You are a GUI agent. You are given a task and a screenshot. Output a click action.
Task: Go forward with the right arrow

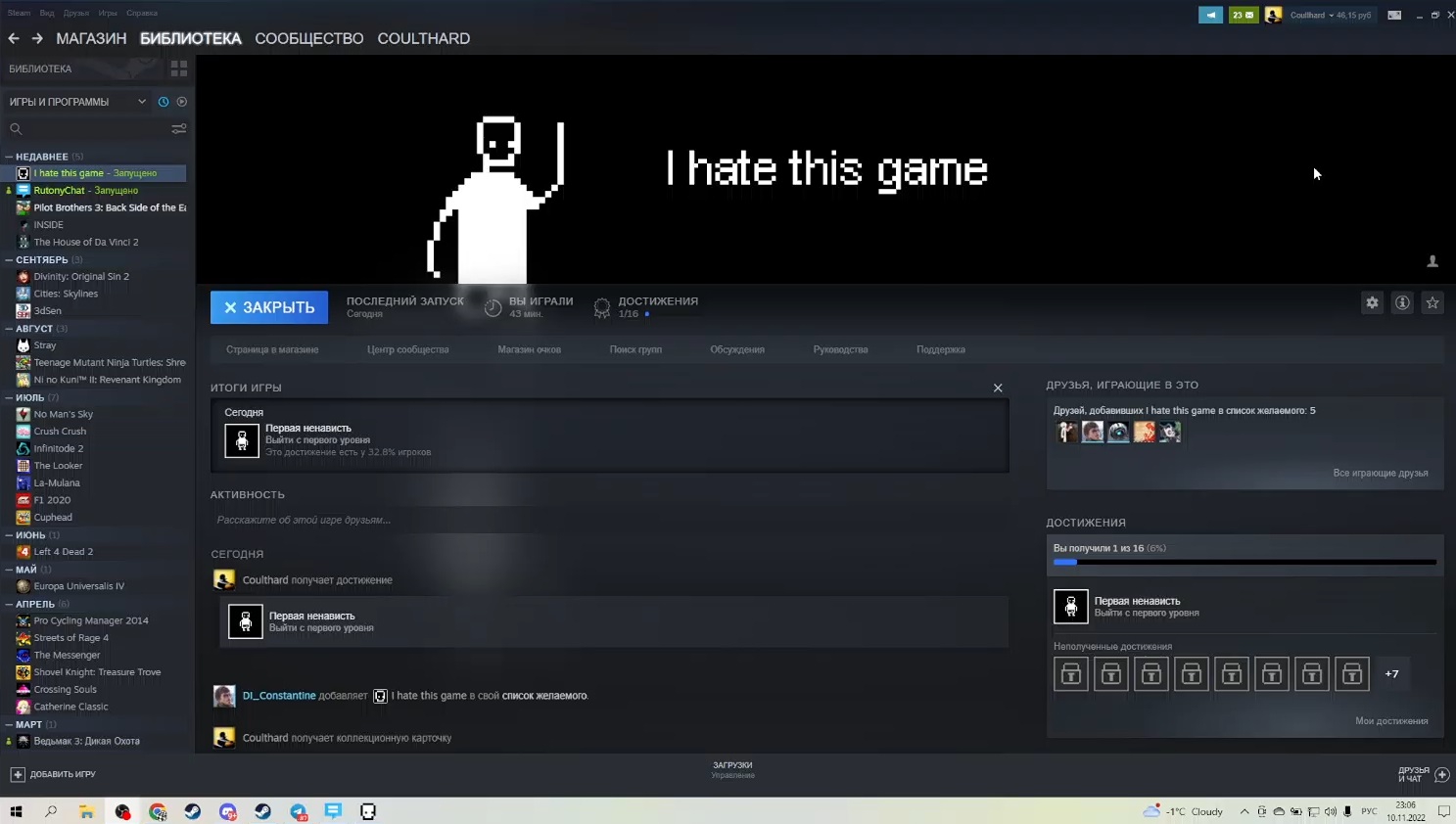tap(37, 38)
